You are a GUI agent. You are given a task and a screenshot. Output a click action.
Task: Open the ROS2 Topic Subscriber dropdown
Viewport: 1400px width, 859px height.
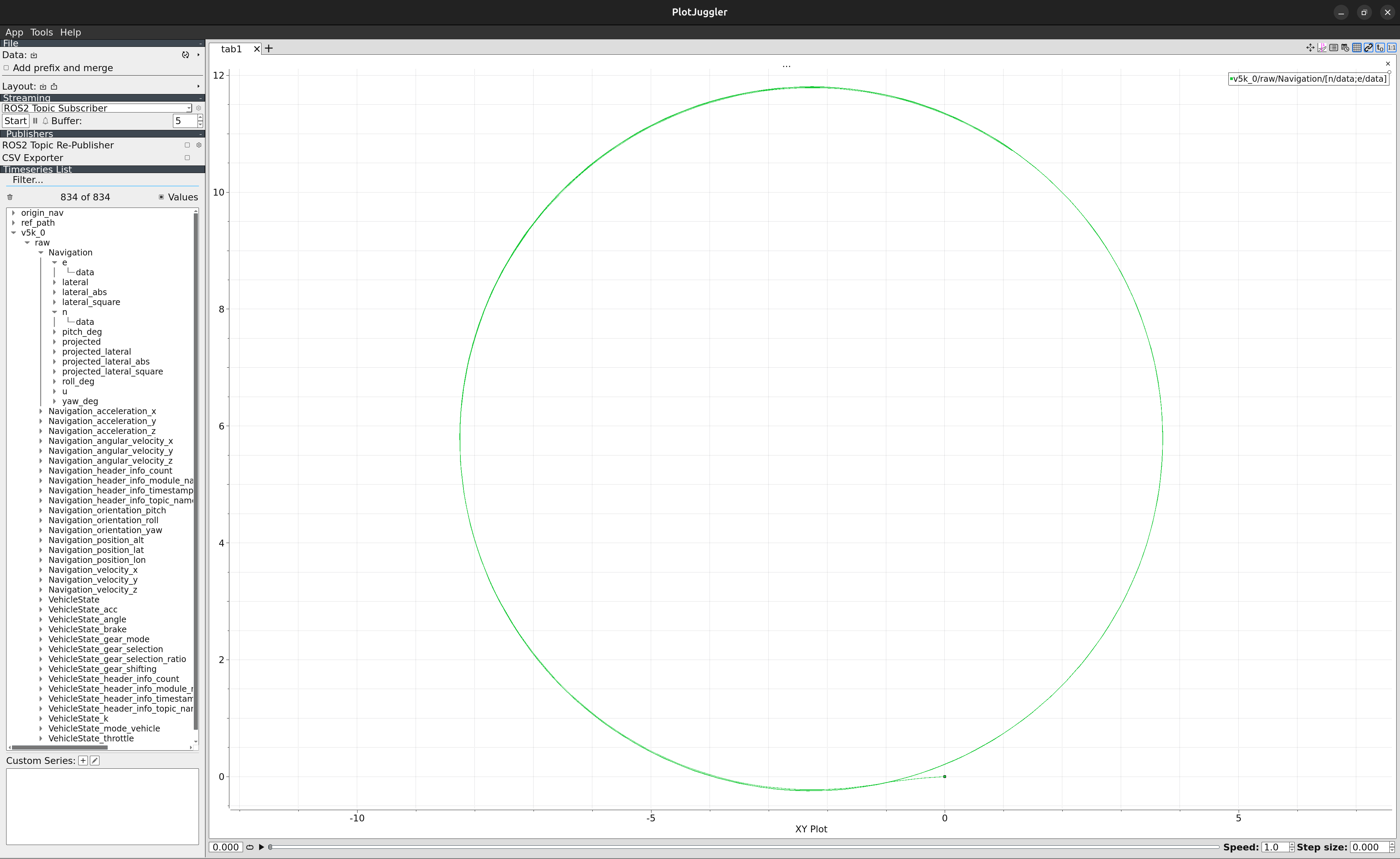coord(97,108)
